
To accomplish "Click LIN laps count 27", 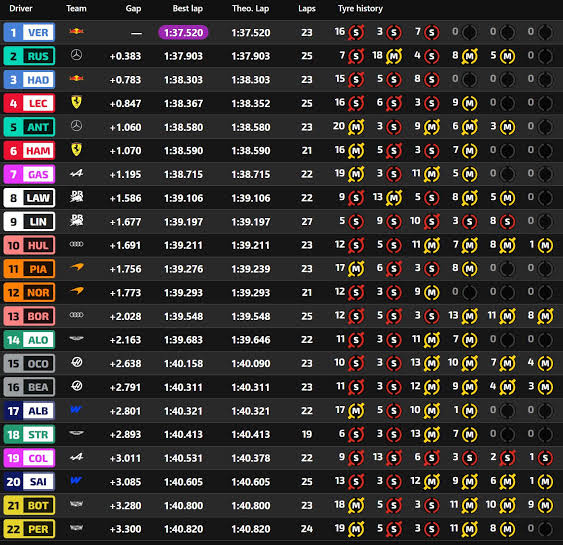I will [x=307, y=222].
